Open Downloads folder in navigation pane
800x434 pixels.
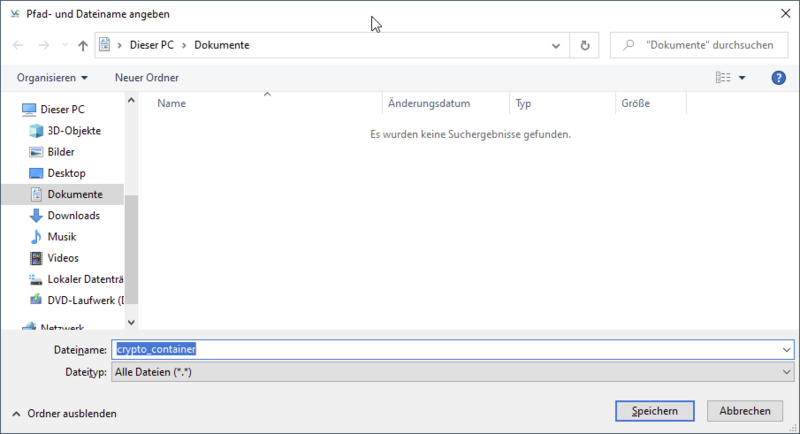click(73, 215)
